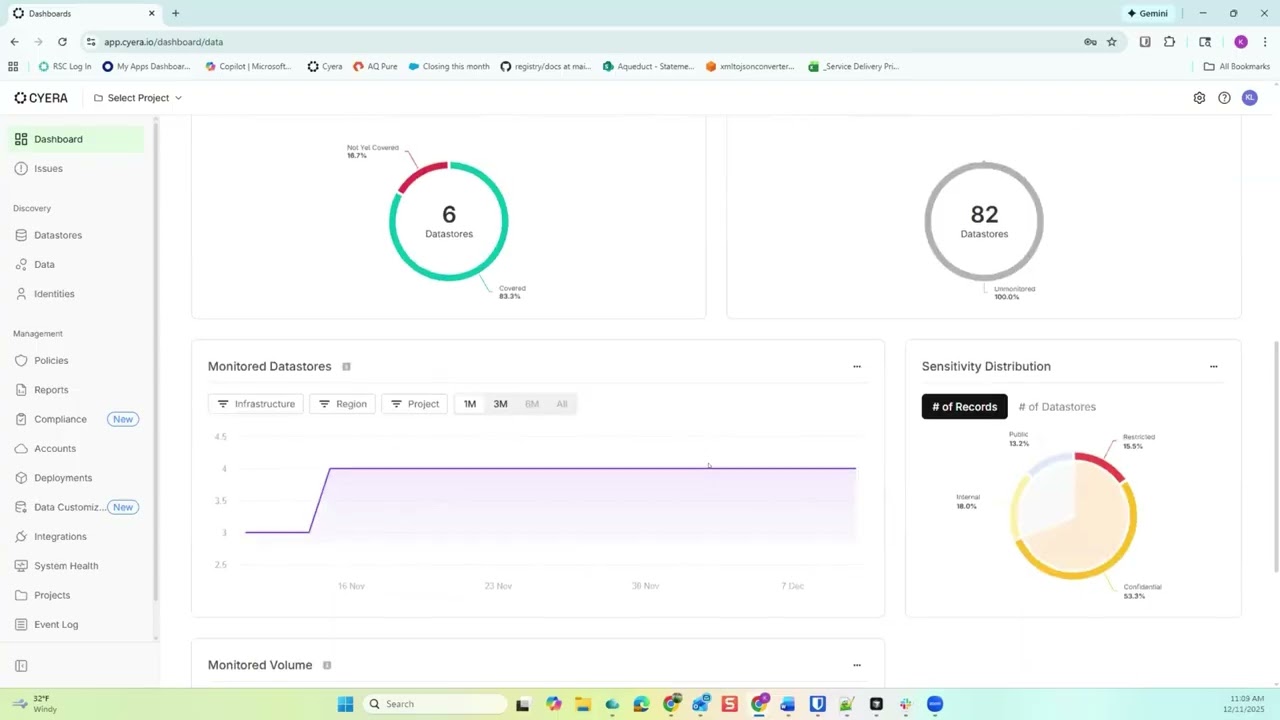The image size is (1280, 720).
Task: Open Sensitivity Distribution more options menu
Action: point(1214,367)
